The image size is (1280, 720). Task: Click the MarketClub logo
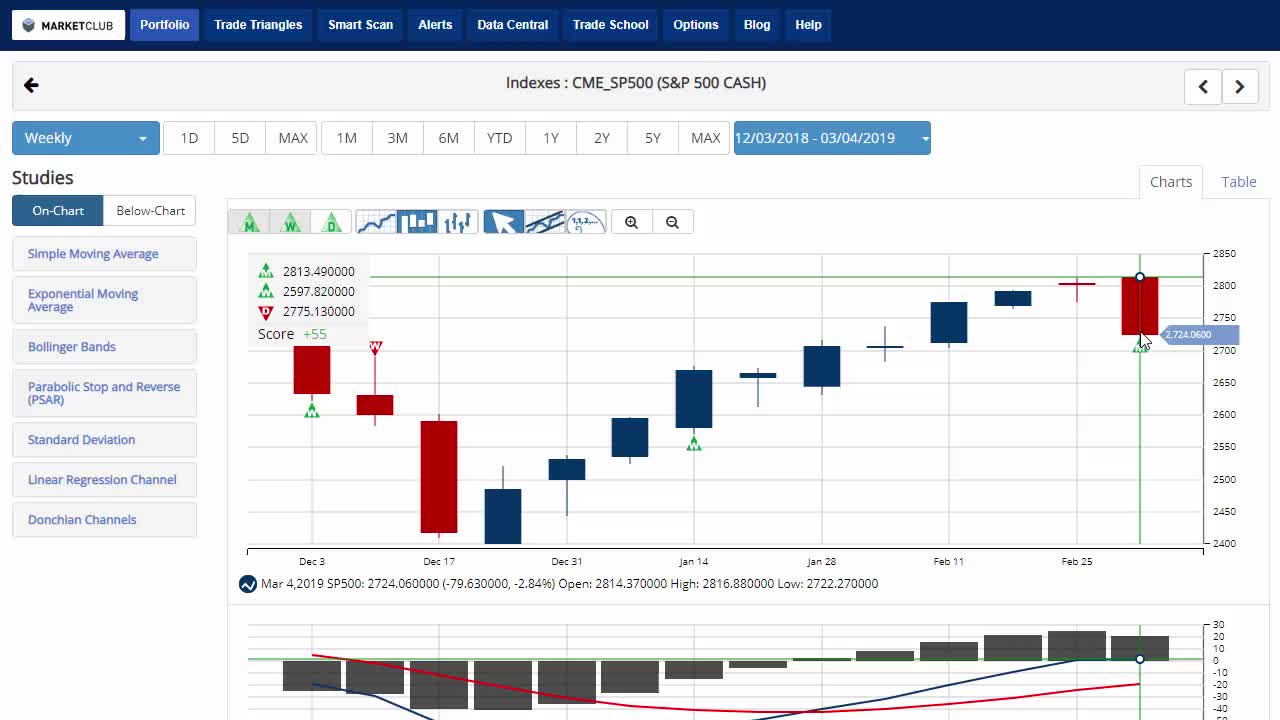pyautogui.click(x=69, y=25)
